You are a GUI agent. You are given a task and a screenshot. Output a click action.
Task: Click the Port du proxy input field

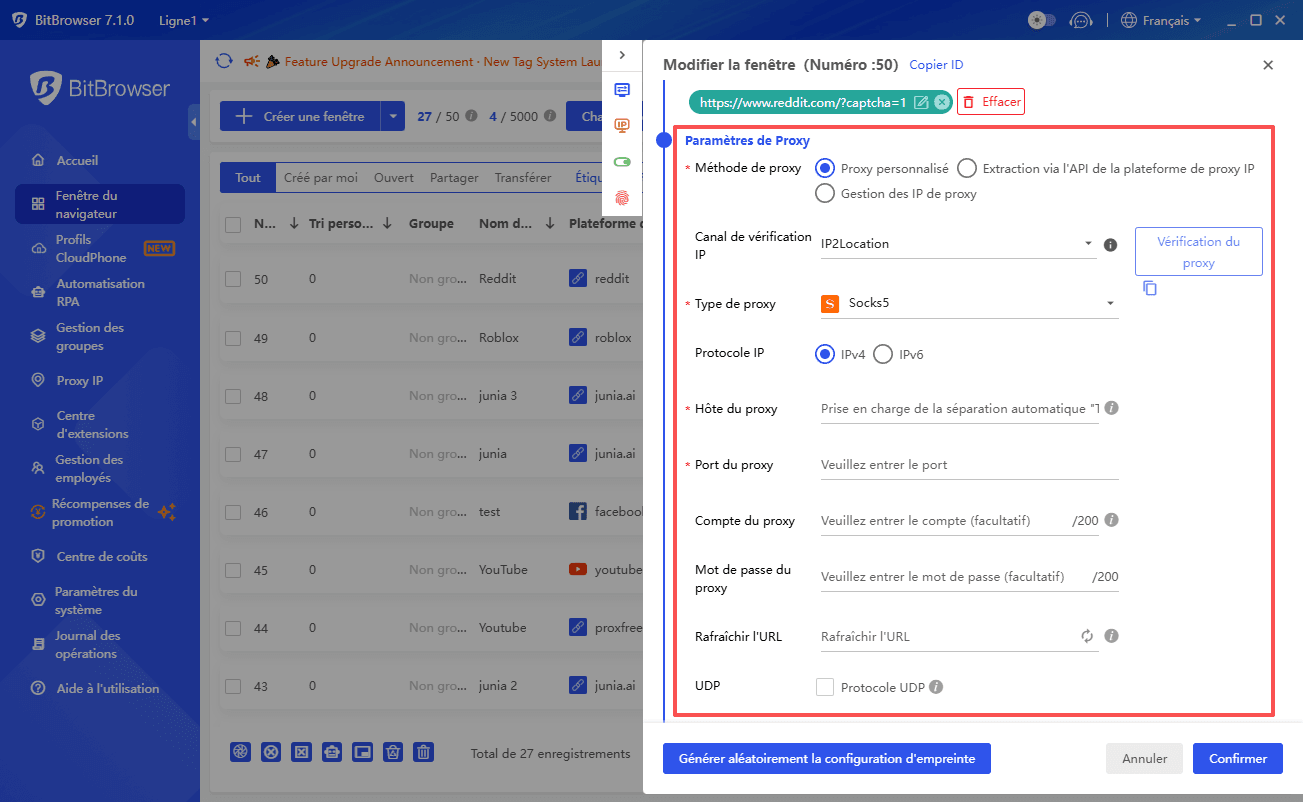(969, 465)
